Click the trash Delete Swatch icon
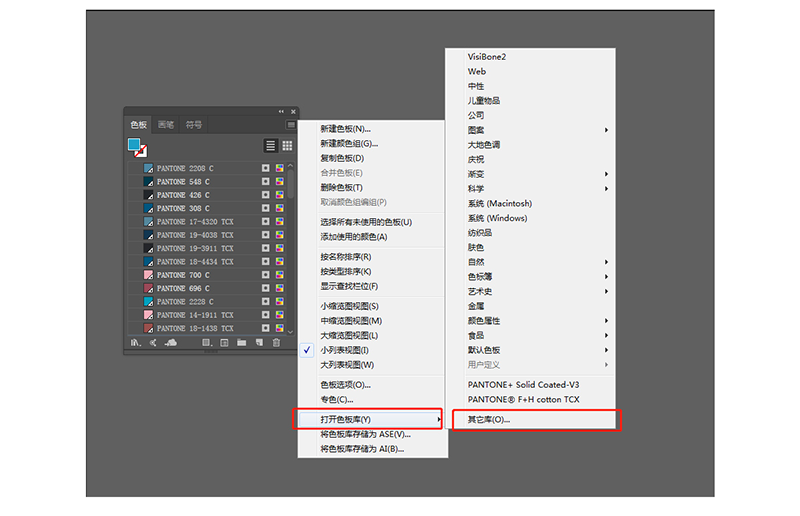 coord(277,343)
